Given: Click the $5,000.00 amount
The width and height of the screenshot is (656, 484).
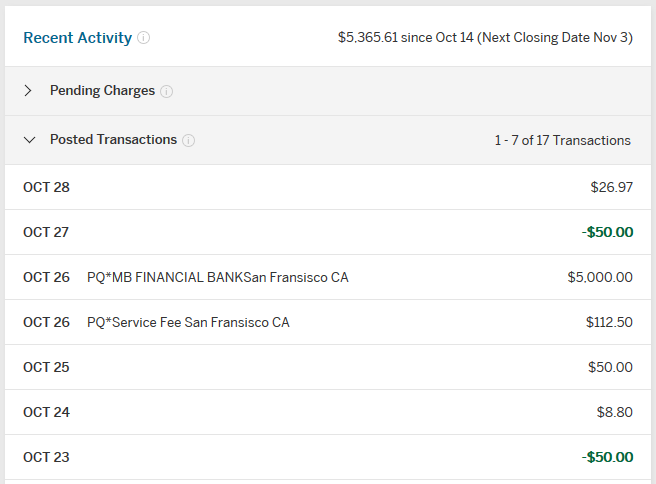Looking at the screenshot, I should point(600,277).
